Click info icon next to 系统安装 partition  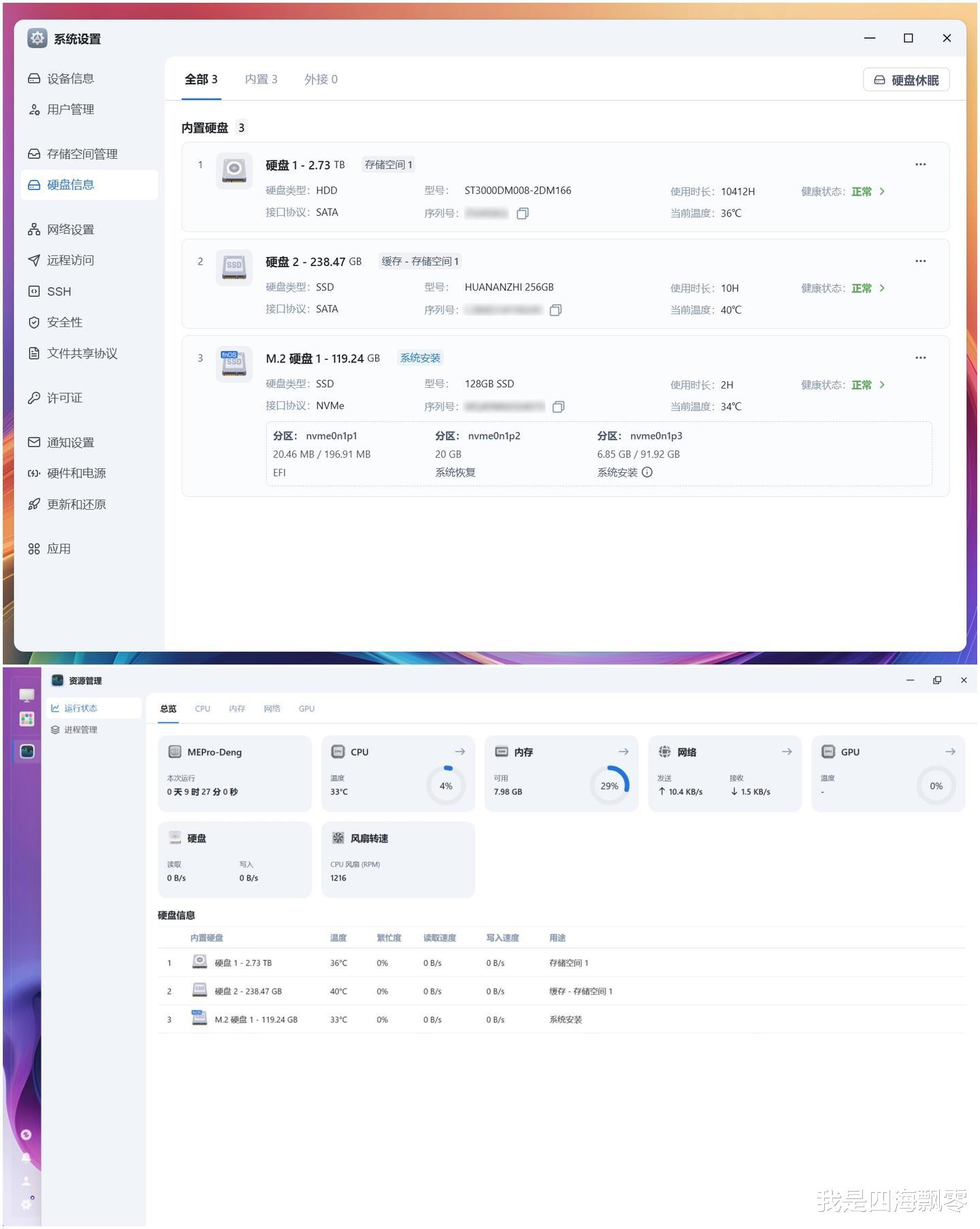point(647,472)
